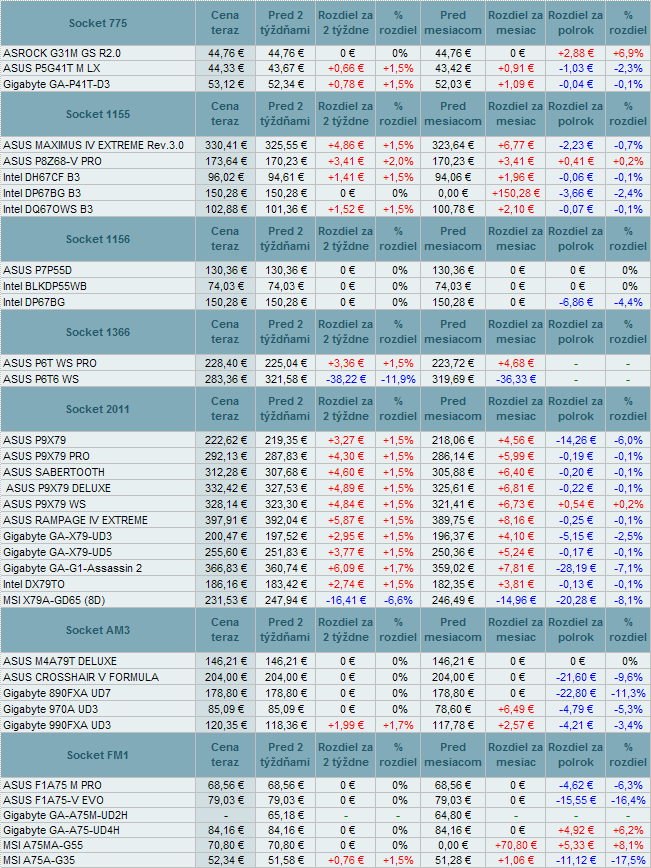Viewport: 651px width, 868px height.
Task: Click the ASUS P9X79 WS name
Action: pyautogui.click(x=44, y=504)
